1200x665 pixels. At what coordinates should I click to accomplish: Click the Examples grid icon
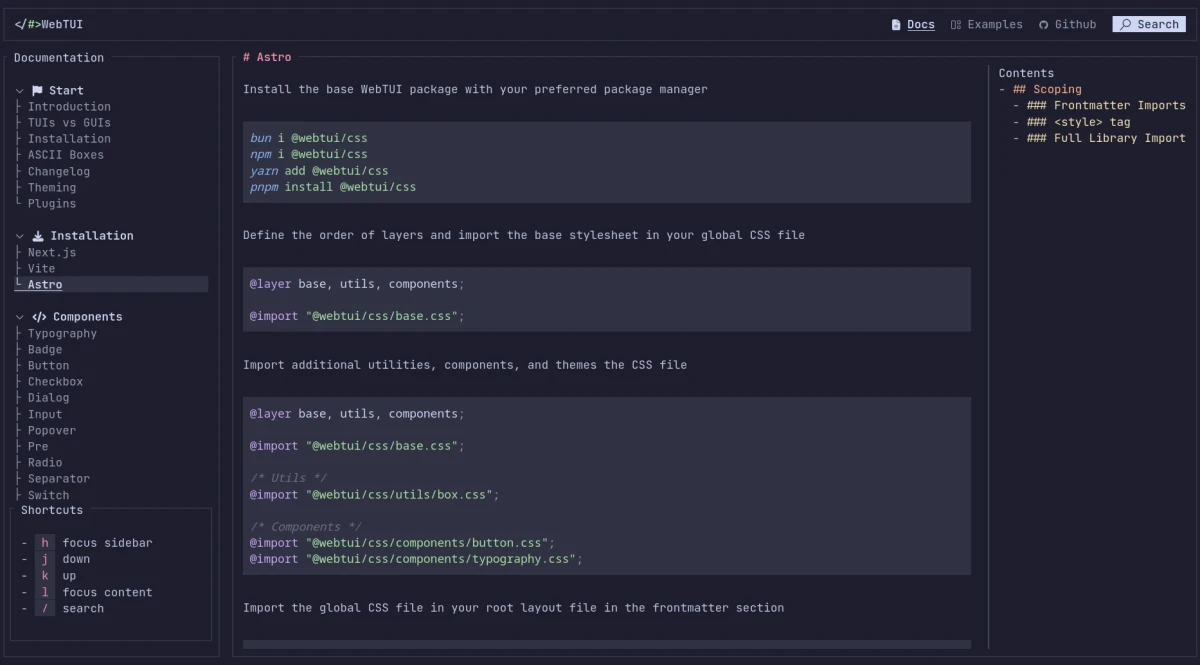956,25
